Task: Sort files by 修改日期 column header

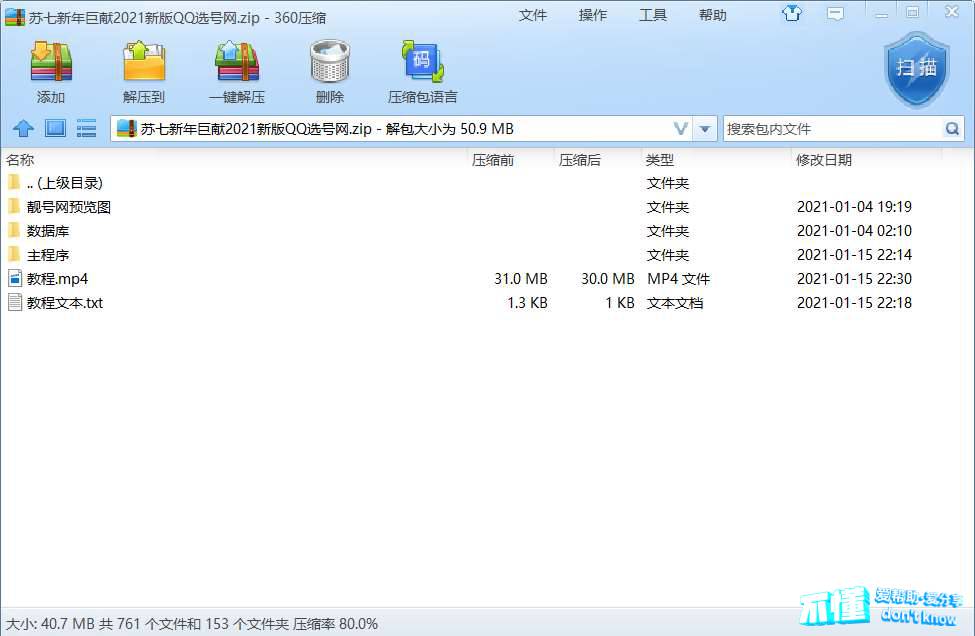Action: coord(824,160)
